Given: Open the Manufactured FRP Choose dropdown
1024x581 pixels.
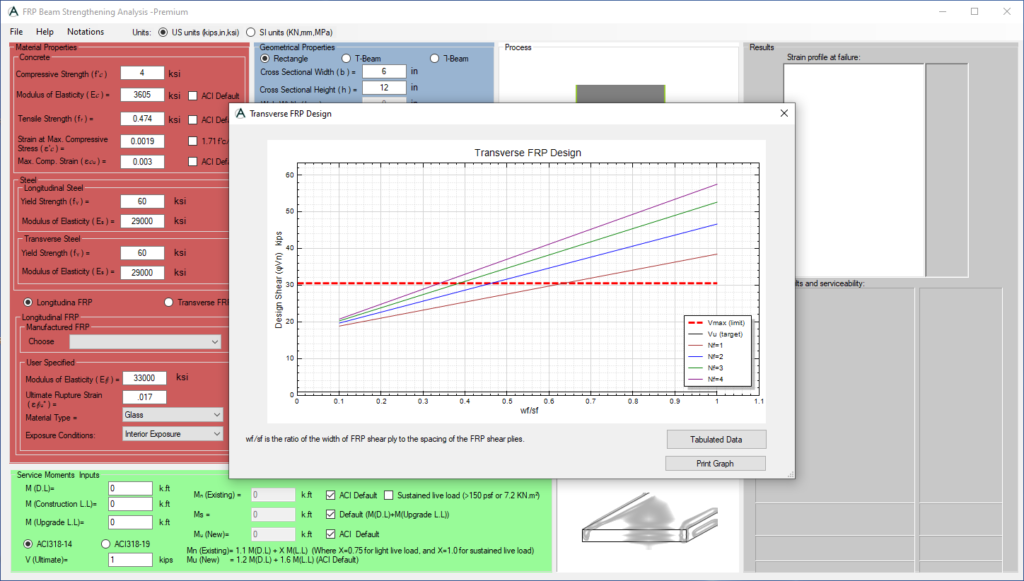Looking at the screenshot, I should 145,342.
